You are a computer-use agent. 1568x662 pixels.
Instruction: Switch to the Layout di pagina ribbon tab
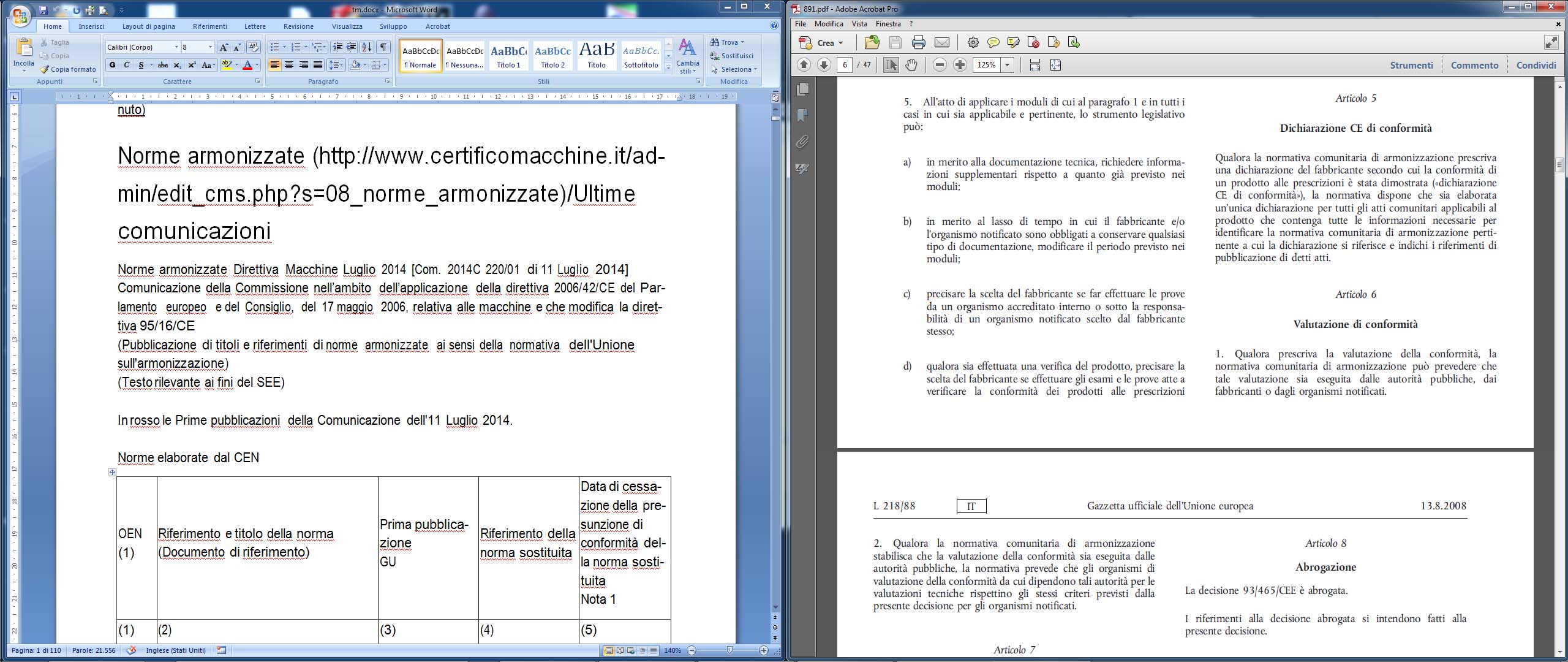pyautogui.click(x=148, y=26)
